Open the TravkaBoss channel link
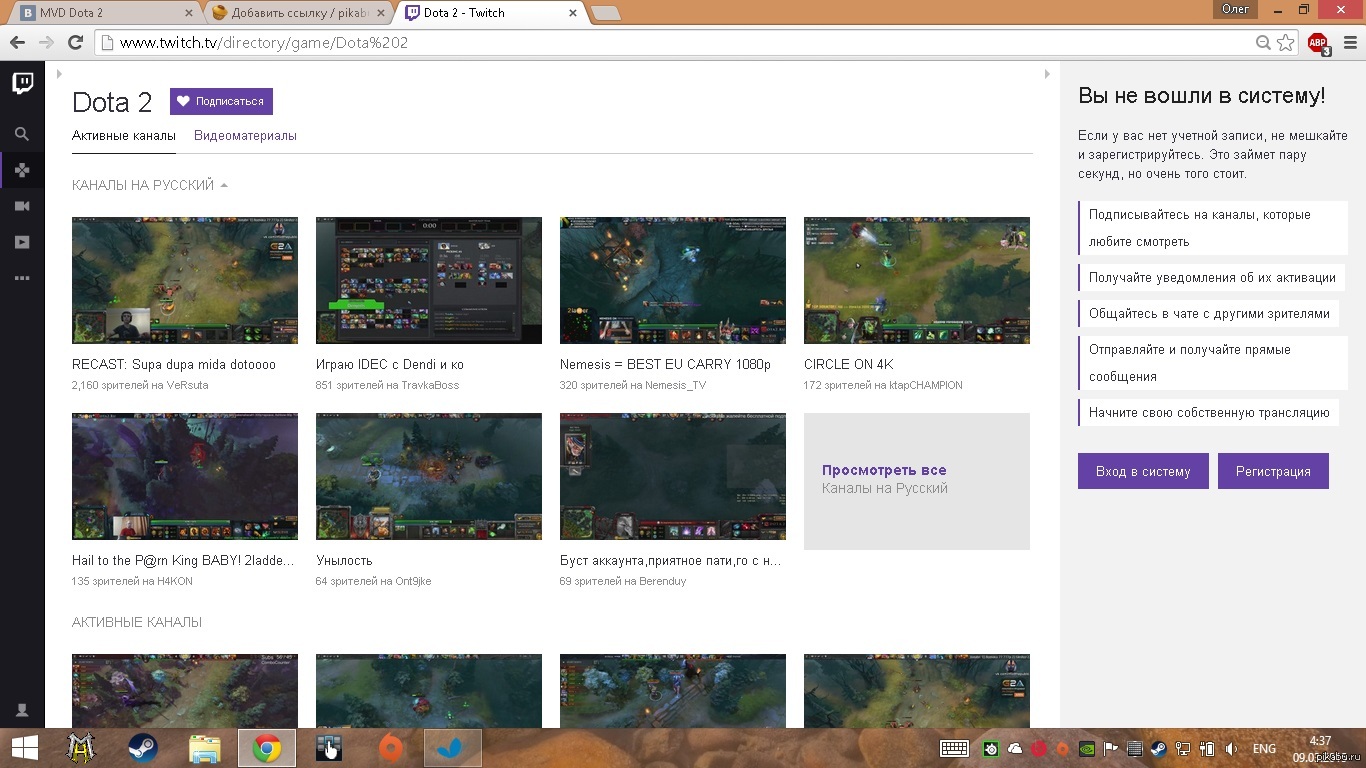The width and height of the screenshot is (1366, 768). coord(430,385)
